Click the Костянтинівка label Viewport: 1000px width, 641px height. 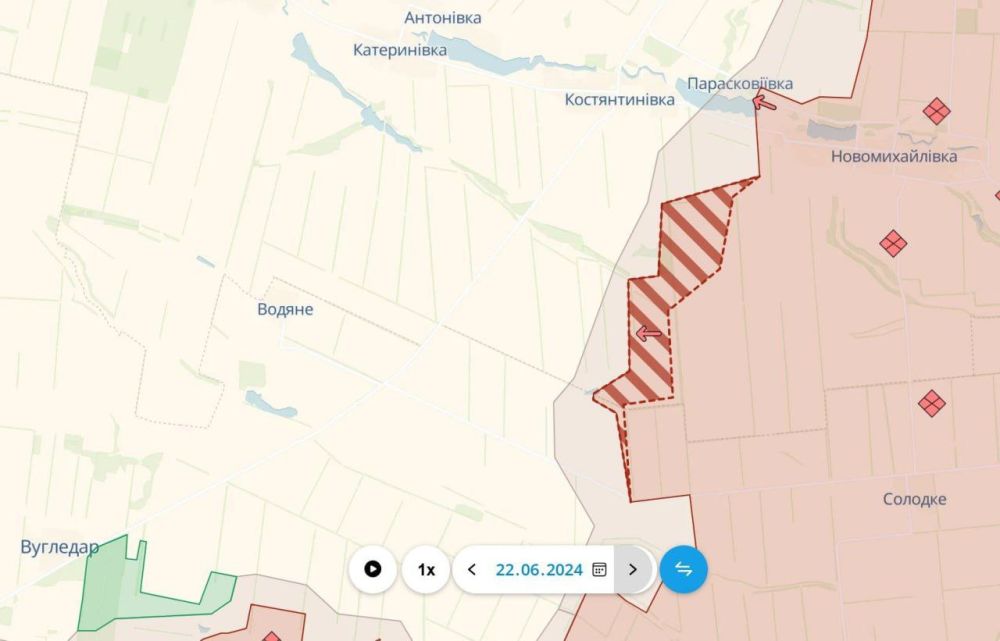pyautogui.click(x=619, y=100)
